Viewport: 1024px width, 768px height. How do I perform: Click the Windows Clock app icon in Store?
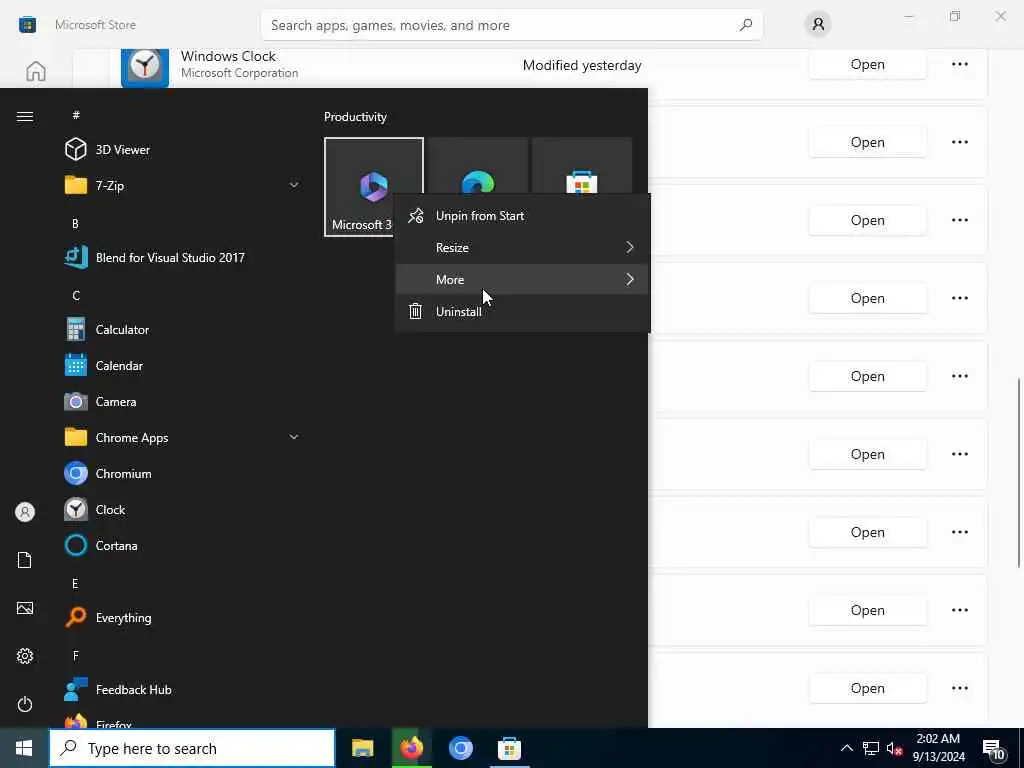coord(145,66)
